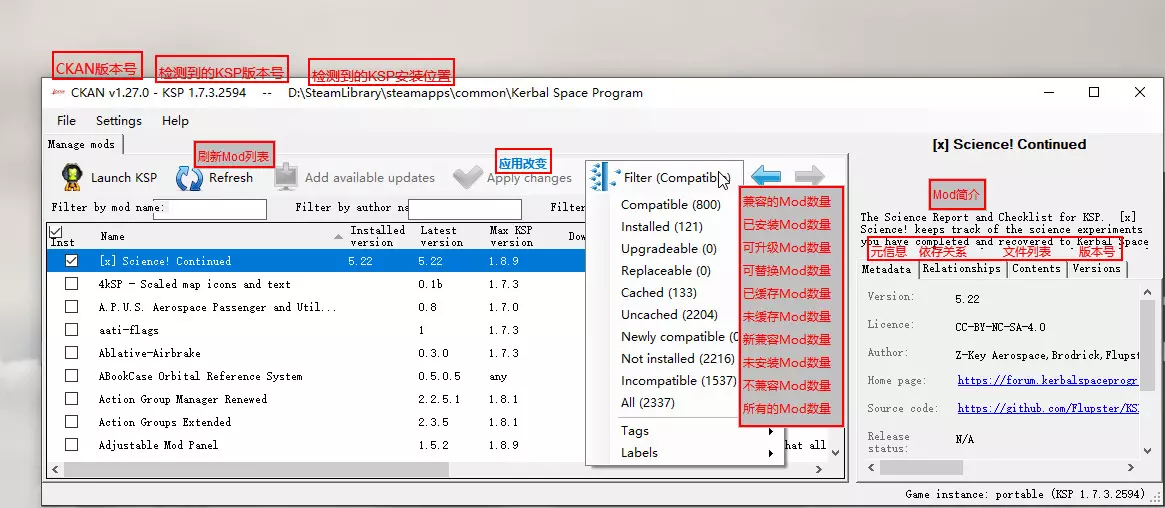Go forward with the grey right arrow
Image resolution: width=1165 pixels, height=508 pixels.
coord(809,177)
